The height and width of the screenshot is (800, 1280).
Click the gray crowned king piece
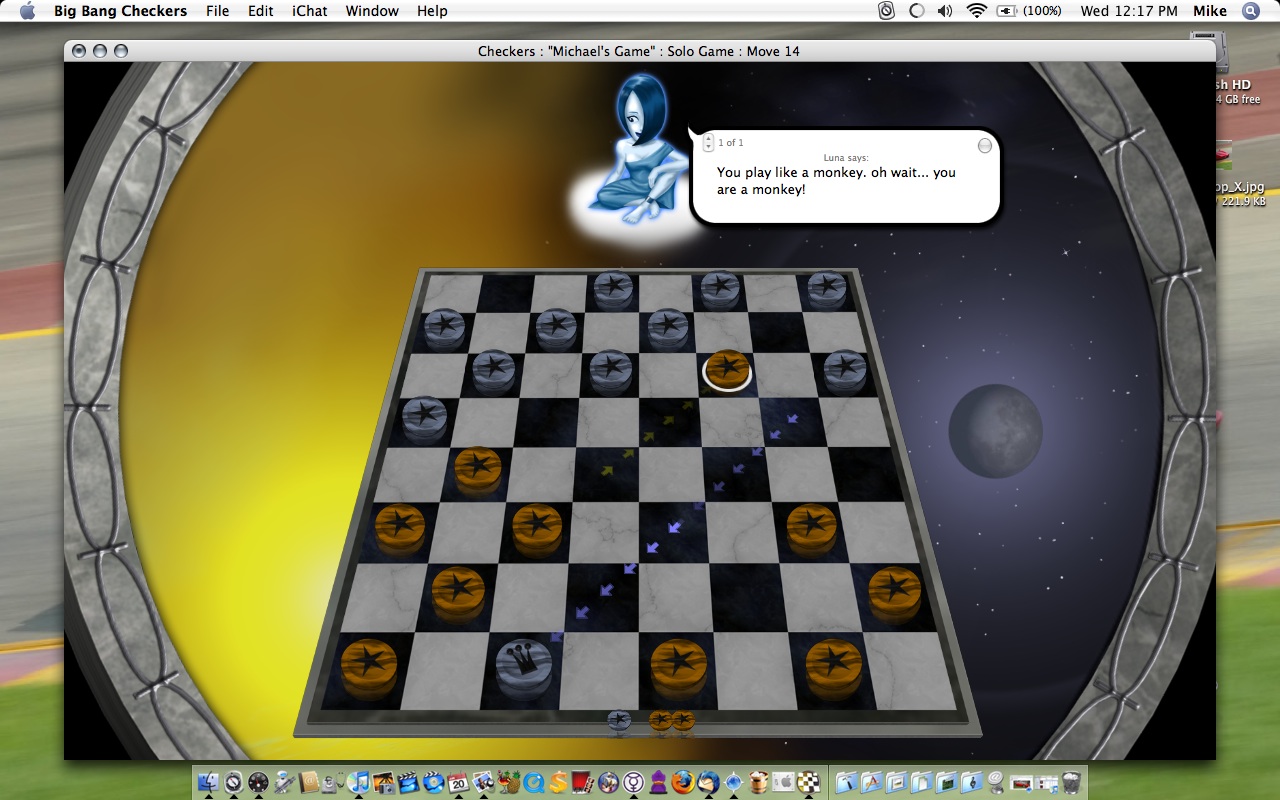(x=524, y=664)
